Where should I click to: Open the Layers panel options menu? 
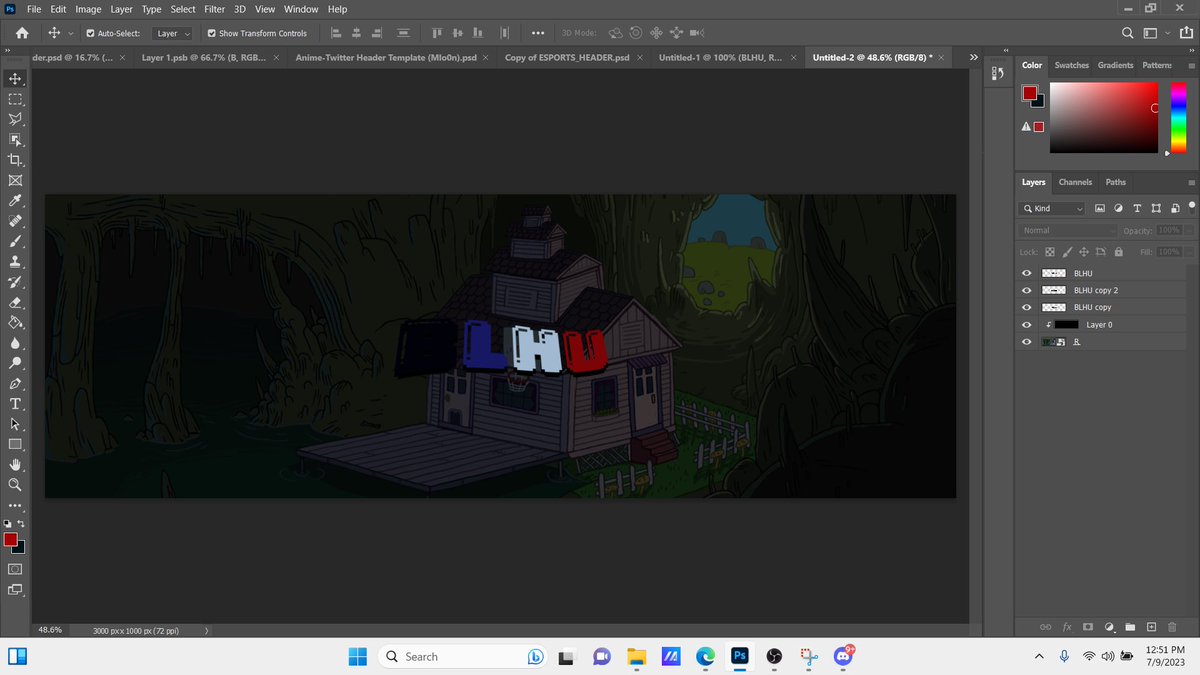(x=1190, y=182)
